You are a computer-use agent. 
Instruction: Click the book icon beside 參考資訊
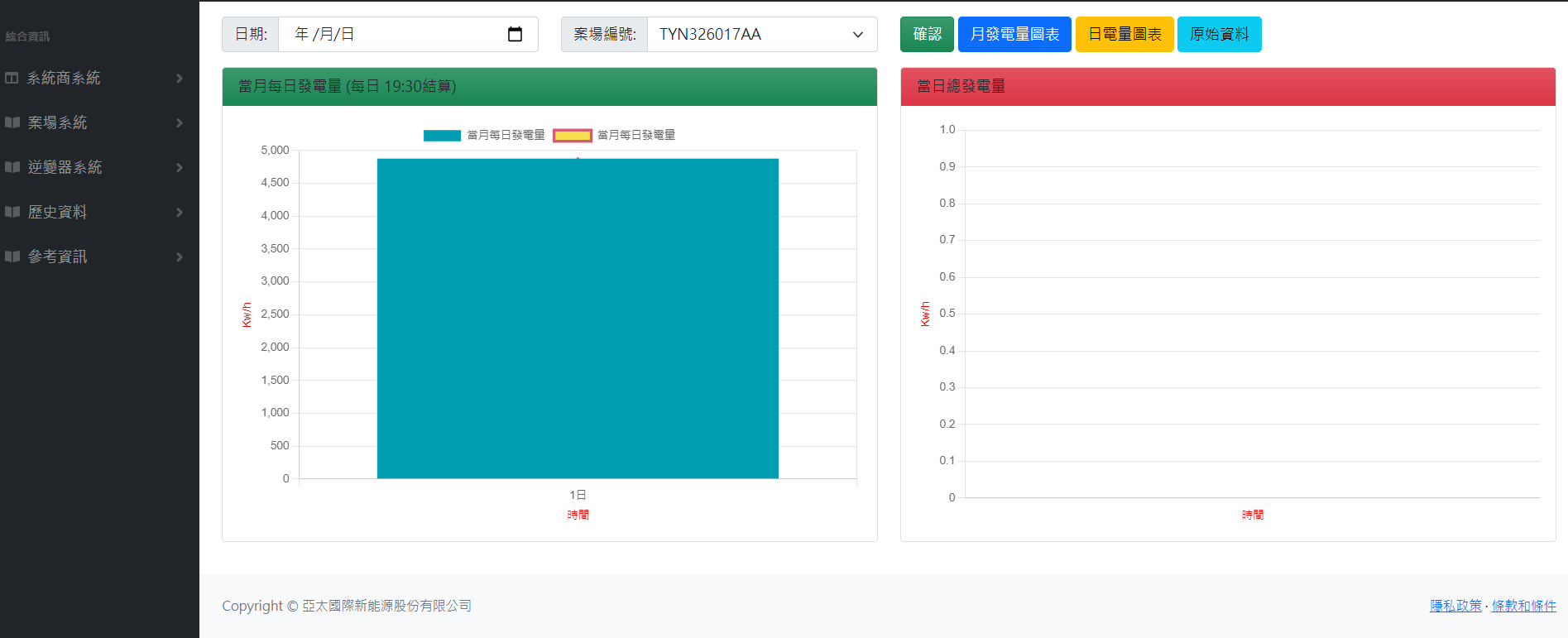12,257
